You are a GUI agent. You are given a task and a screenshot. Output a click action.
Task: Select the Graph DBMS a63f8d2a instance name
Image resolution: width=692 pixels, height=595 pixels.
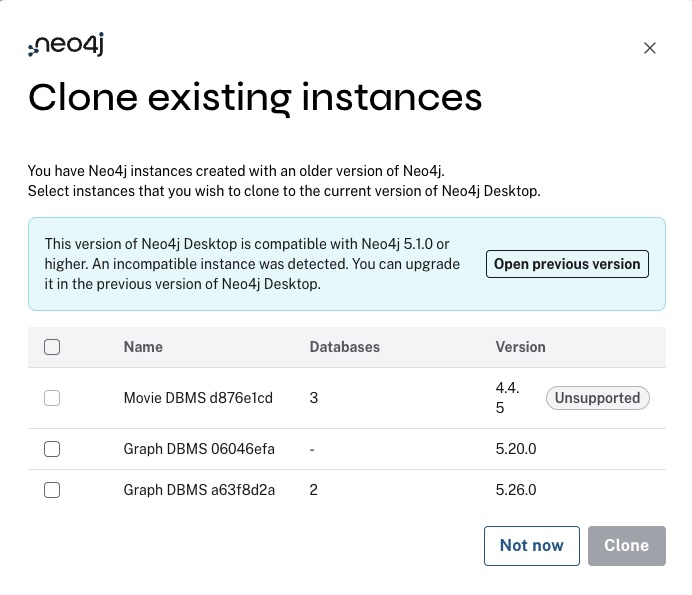[199, 490]
